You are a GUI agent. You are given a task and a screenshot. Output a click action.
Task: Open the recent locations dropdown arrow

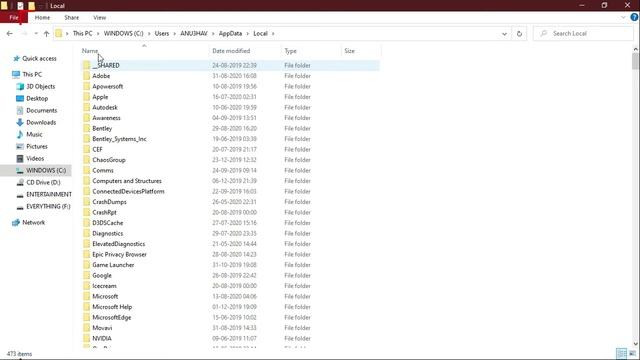click(36, 33)
